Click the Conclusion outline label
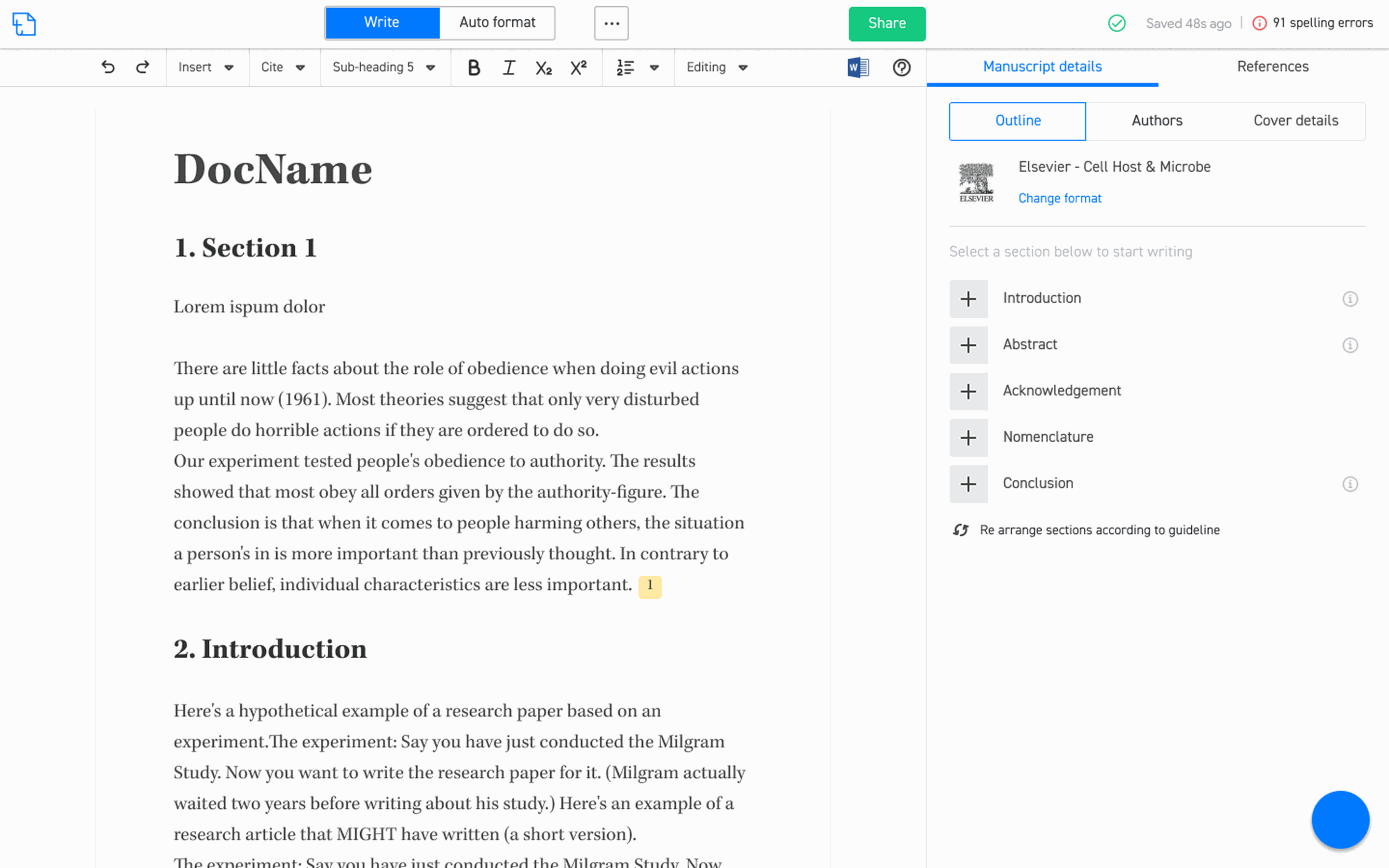 click(1038, 484)
